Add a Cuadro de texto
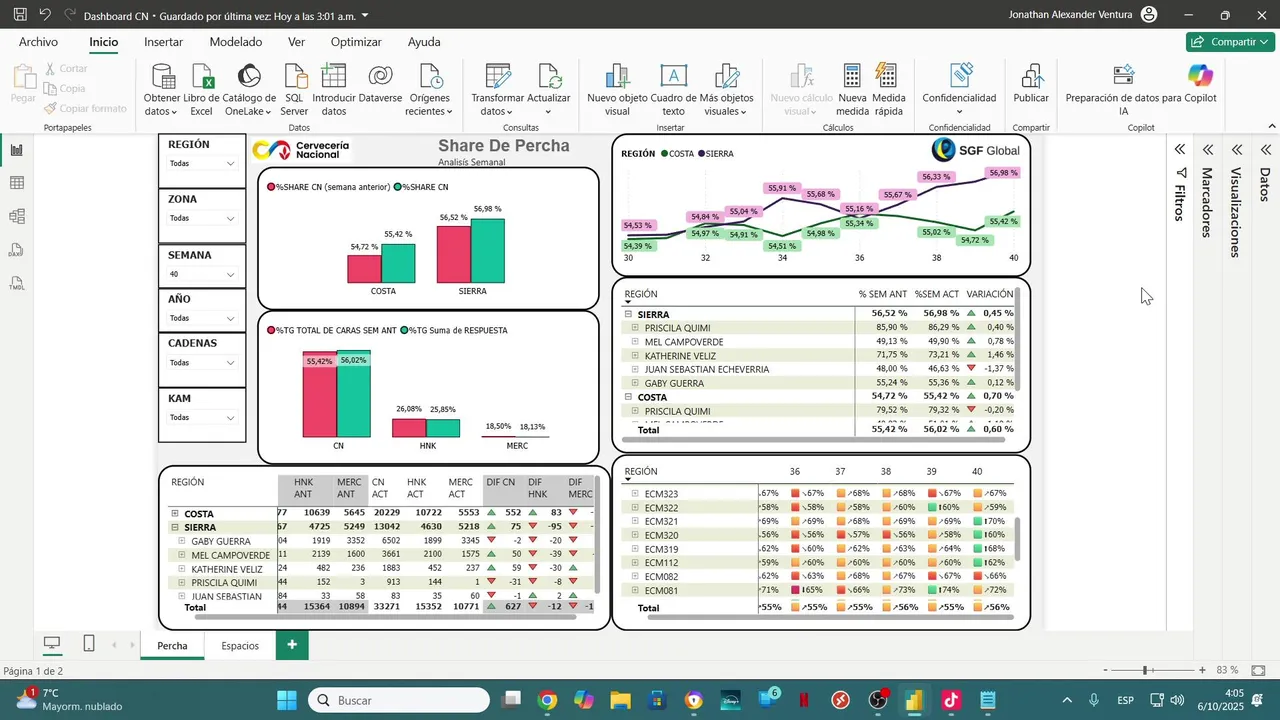 [674, 90]
